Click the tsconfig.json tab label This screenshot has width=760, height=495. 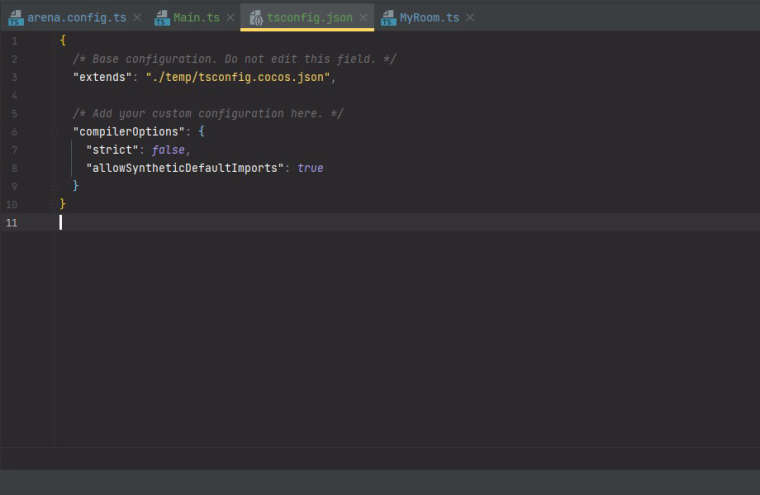[x=309, y=18]
